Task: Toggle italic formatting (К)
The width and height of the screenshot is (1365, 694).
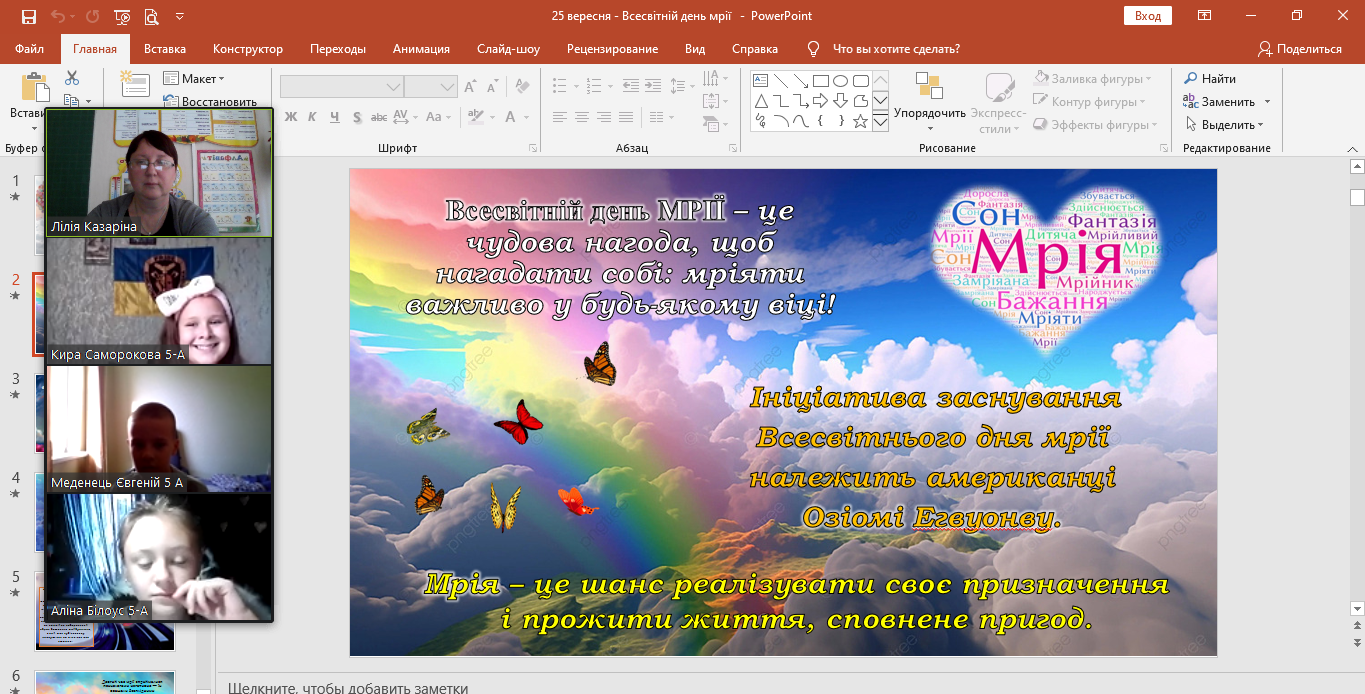Action: pyautogui.click(x=313, y=117)
